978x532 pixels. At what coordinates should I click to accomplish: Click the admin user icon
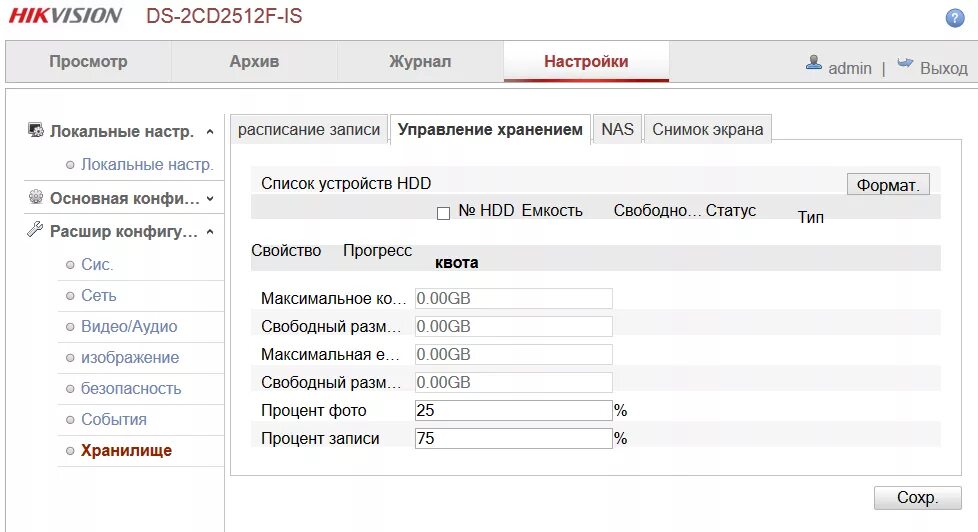814,63
